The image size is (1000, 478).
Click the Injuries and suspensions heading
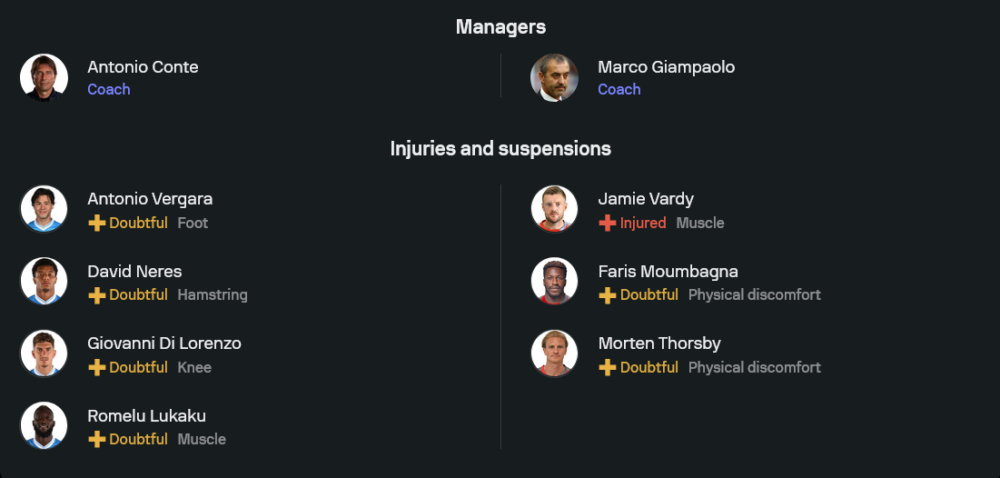coord(500,149)
